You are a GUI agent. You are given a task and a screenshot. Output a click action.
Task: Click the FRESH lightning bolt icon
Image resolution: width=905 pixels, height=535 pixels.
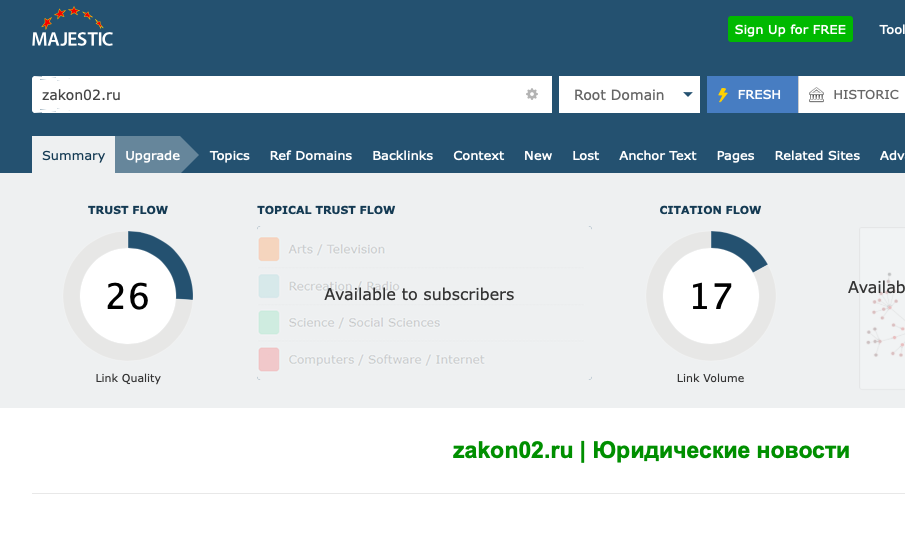[x=723, y=95]
